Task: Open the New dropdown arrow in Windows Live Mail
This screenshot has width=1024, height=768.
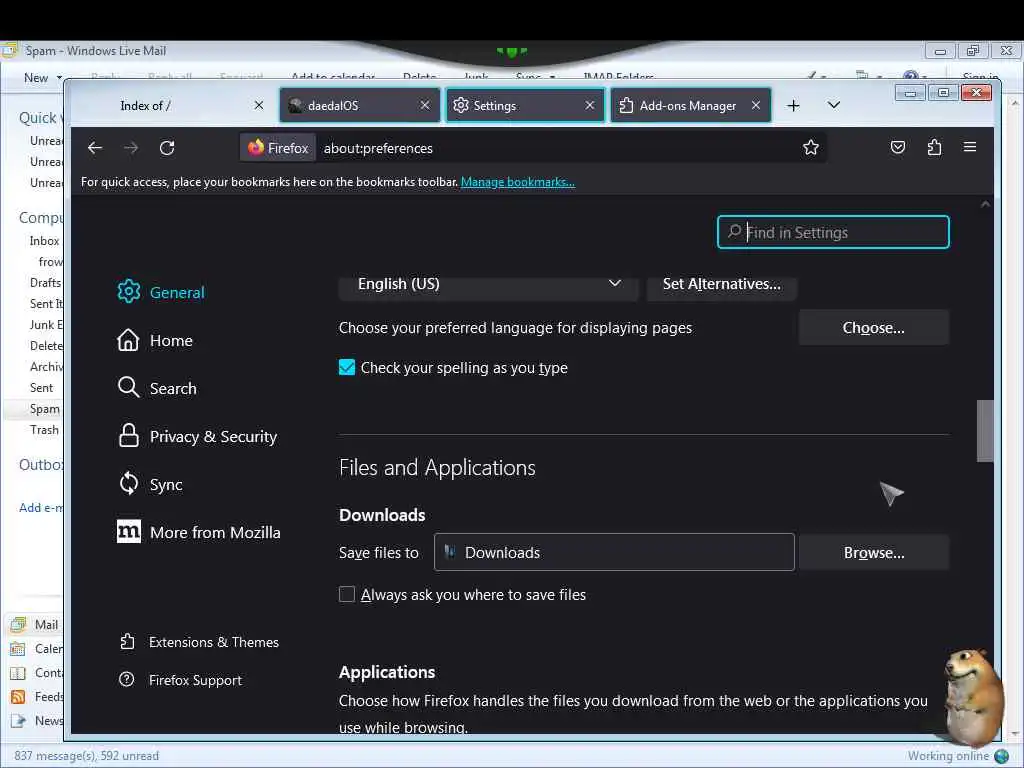Action: (59, 78)
